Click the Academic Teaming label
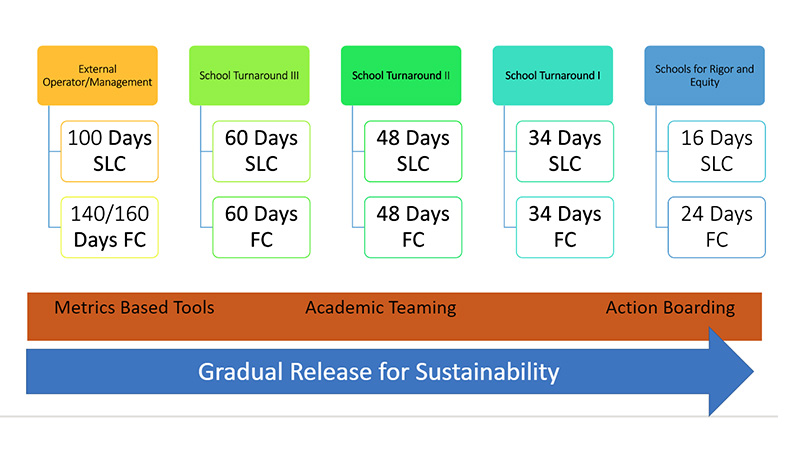The image size is (800, 460). pyautogui.click(x=381, y=308)
